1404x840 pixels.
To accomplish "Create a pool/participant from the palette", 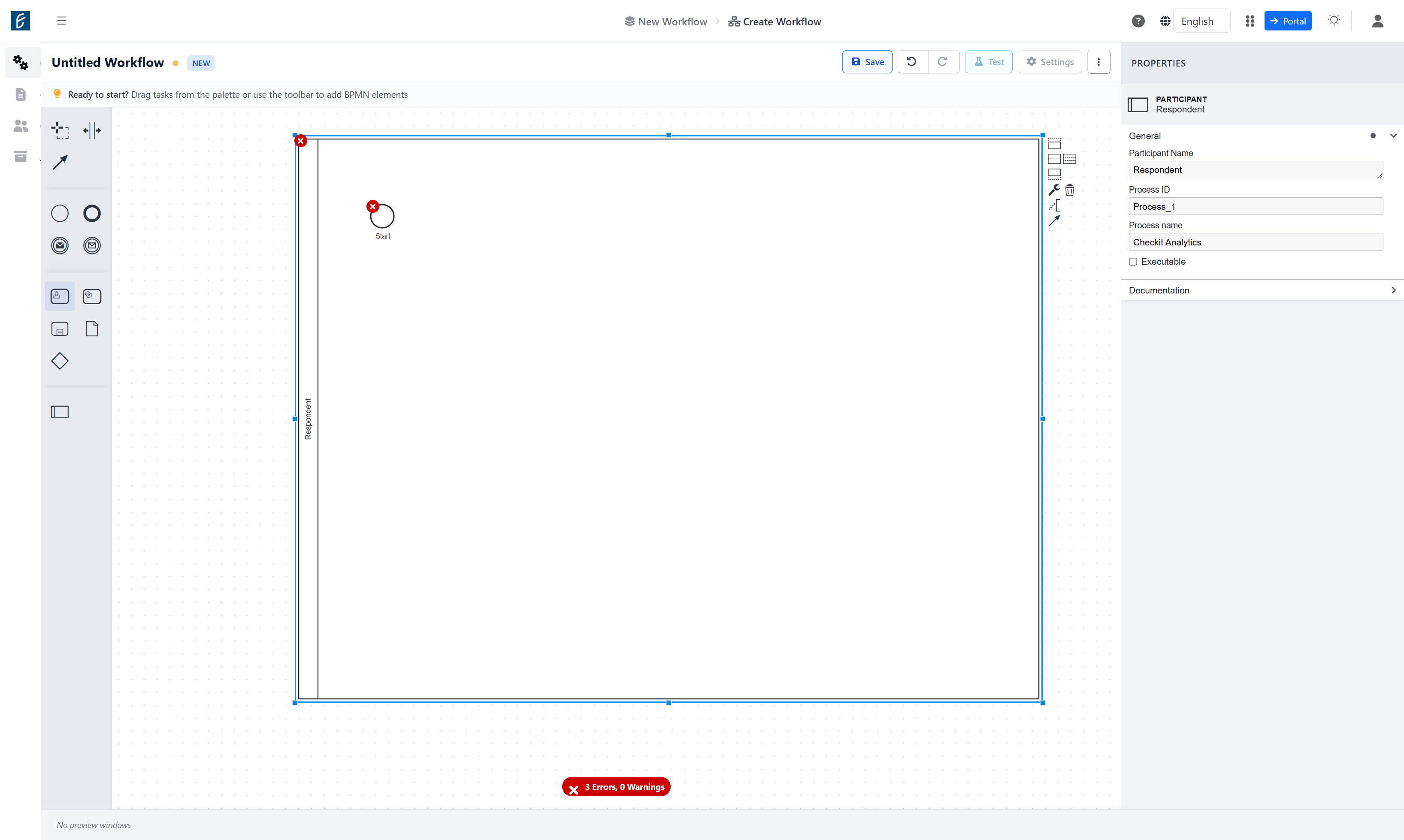I will coord(60,411).
